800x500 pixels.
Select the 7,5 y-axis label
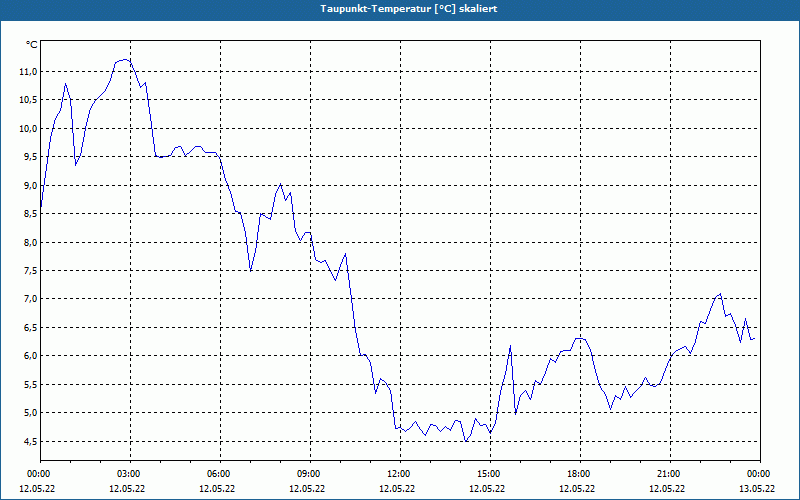[x=30, y=270]
